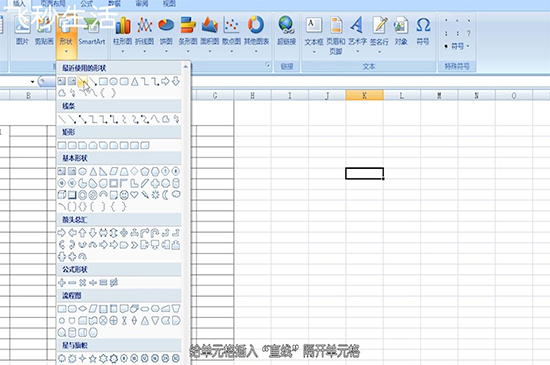
Task: Click the selected cell in column K
Action: 364,173
